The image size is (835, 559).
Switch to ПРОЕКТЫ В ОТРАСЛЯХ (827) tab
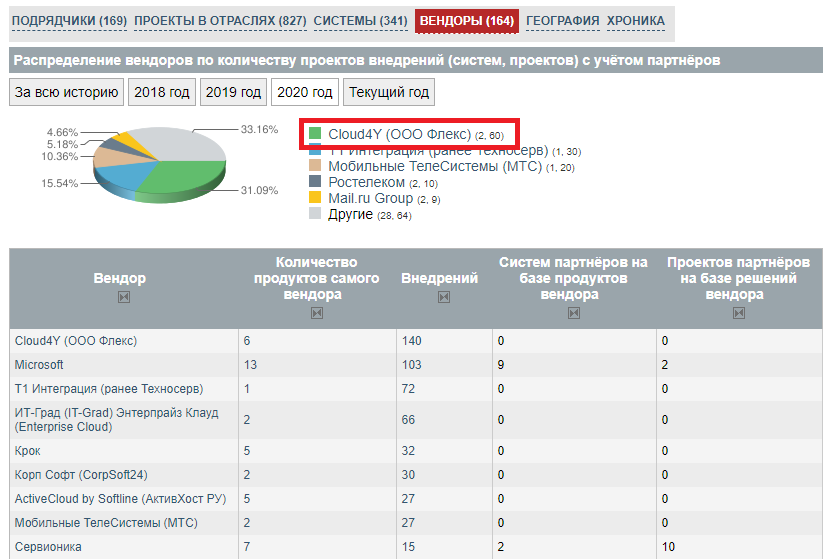coord(220,21)
